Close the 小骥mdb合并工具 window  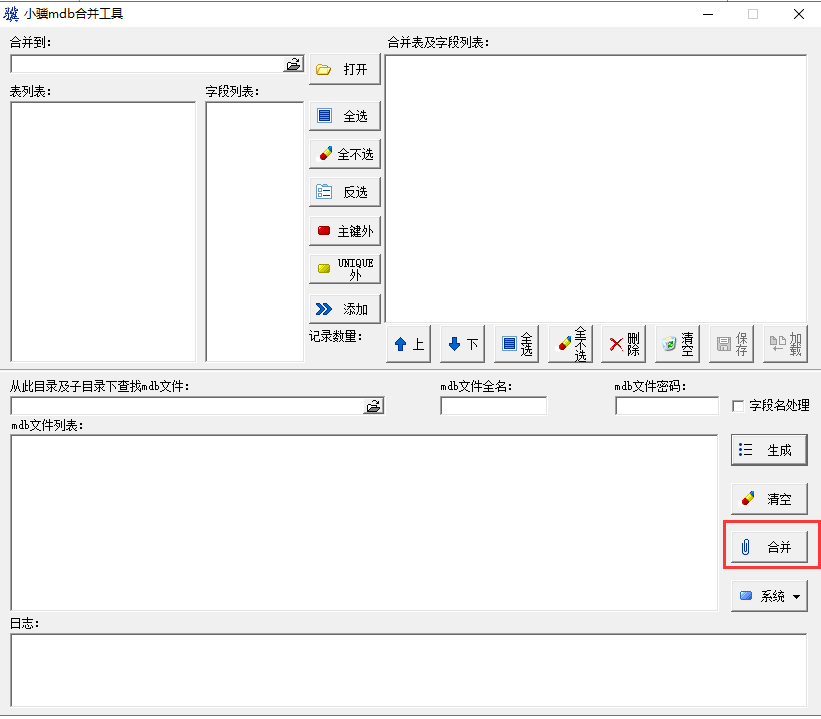click(x=798, y=14)
